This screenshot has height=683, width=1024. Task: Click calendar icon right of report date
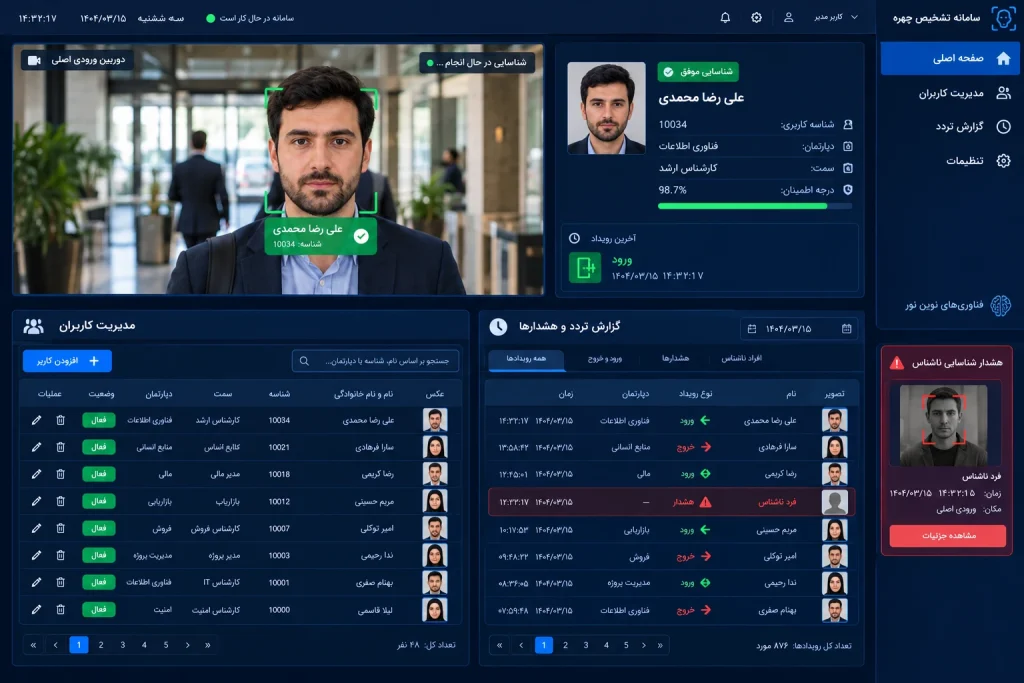[x=846, y=329]
